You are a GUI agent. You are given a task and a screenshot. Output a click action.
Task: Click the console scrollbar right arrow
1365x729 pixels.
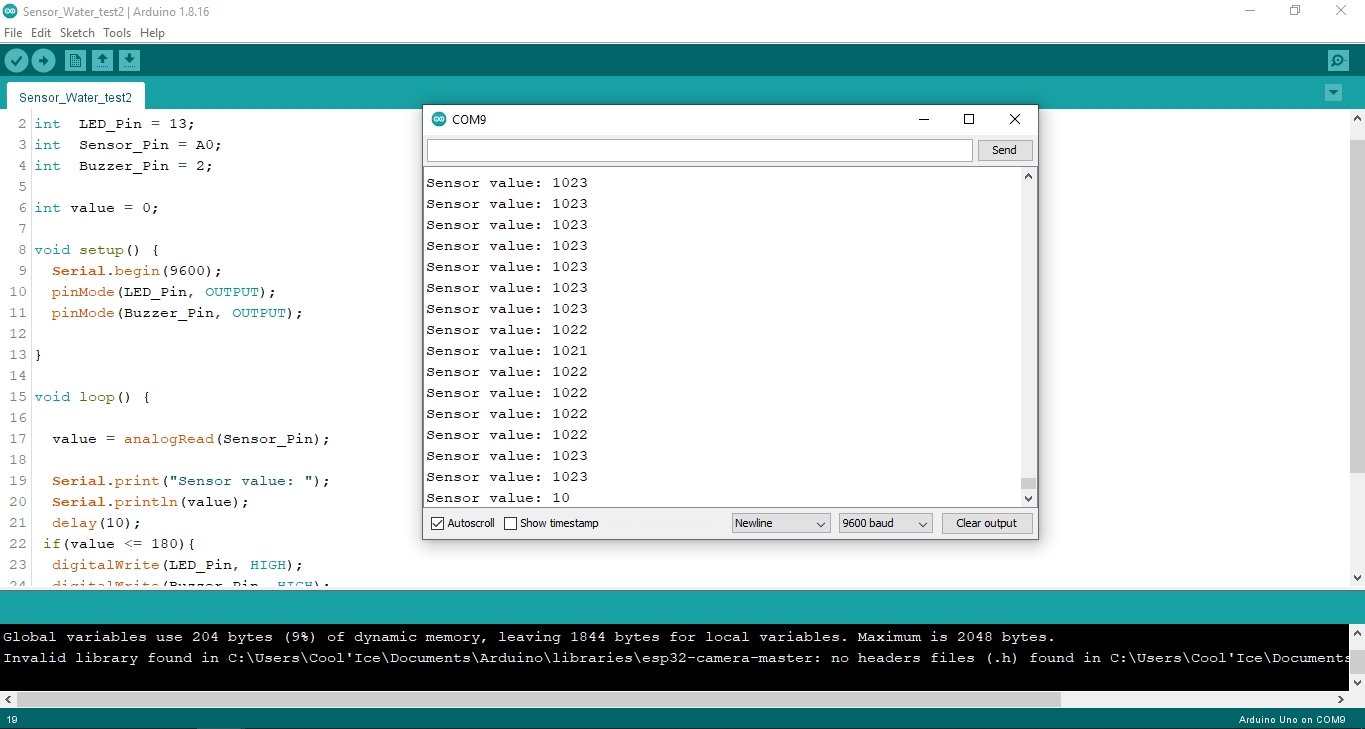pyautogui.click(x=1342, y=700)
